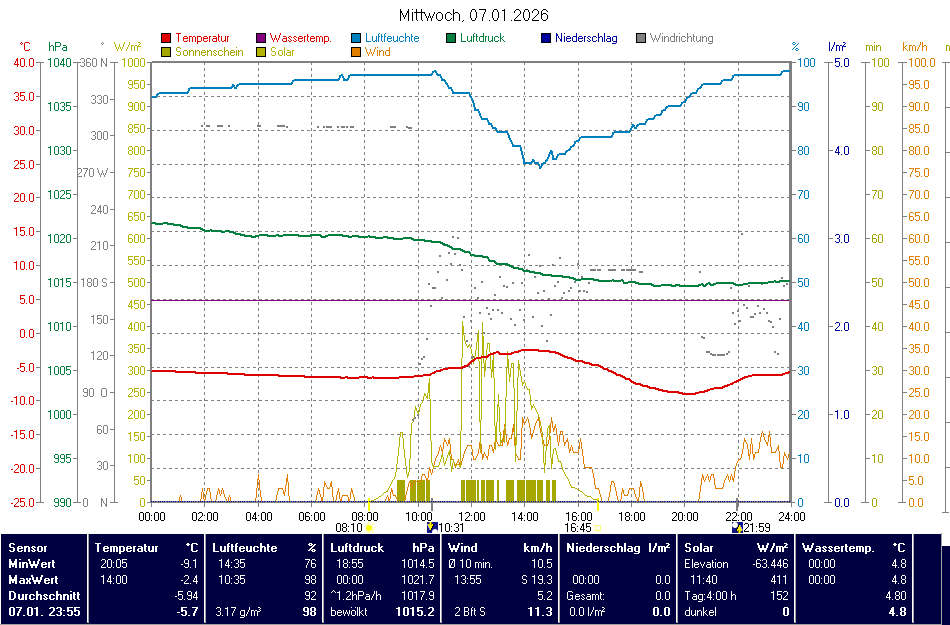This screenshot has width=950, height=625.
Task: Select the Solar legend label
Action: coord(282,52)
